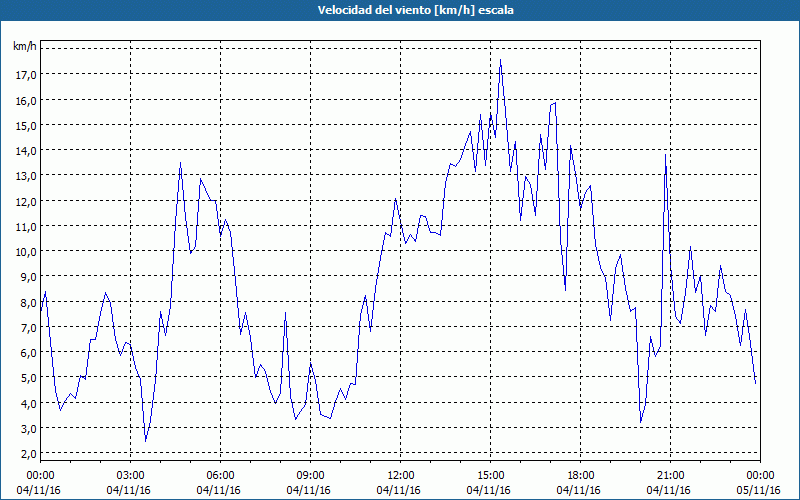Click the 2,0 y-axis value

29,454
